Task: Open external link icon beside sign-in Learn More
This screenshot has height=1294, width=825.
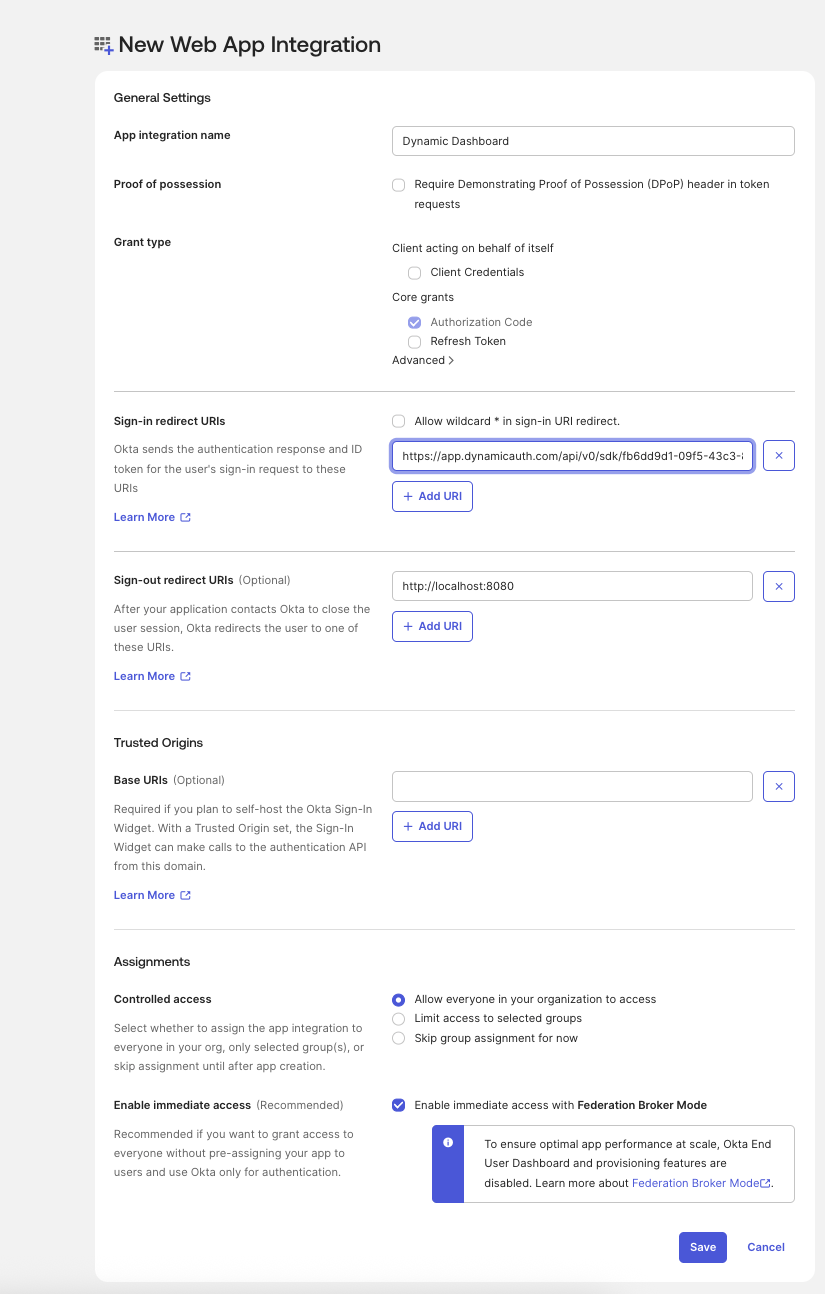Action: pyautogui.click(x=185, y=518)
